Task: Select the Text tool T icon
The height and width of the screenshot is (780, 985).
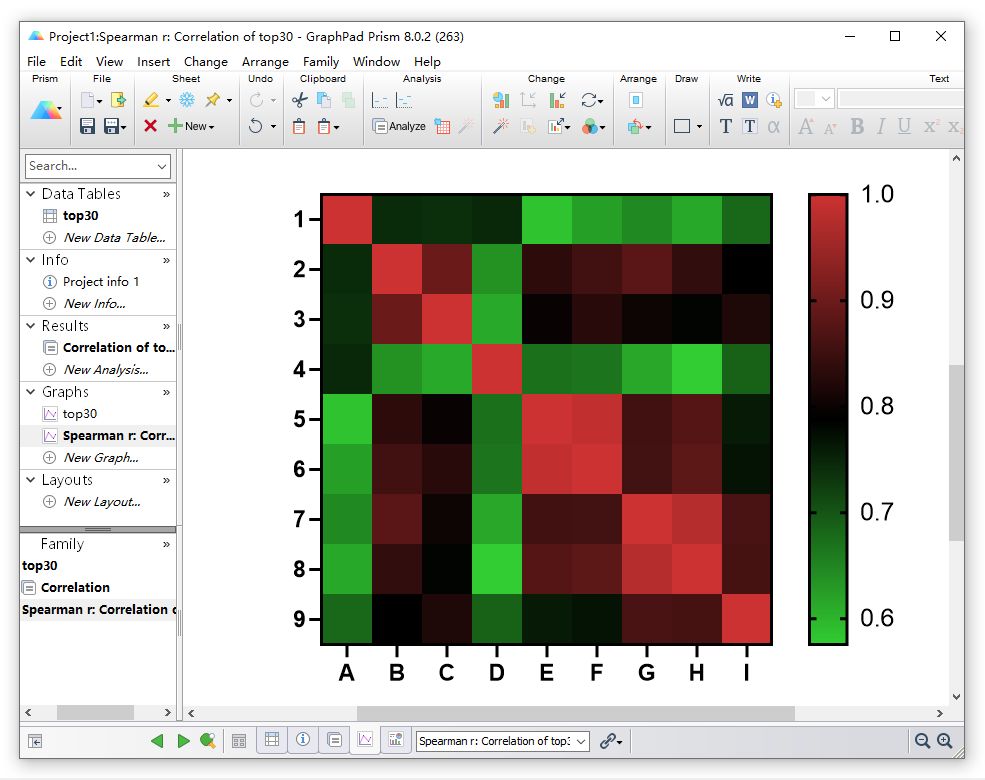Action: click(x=725, y=126)
